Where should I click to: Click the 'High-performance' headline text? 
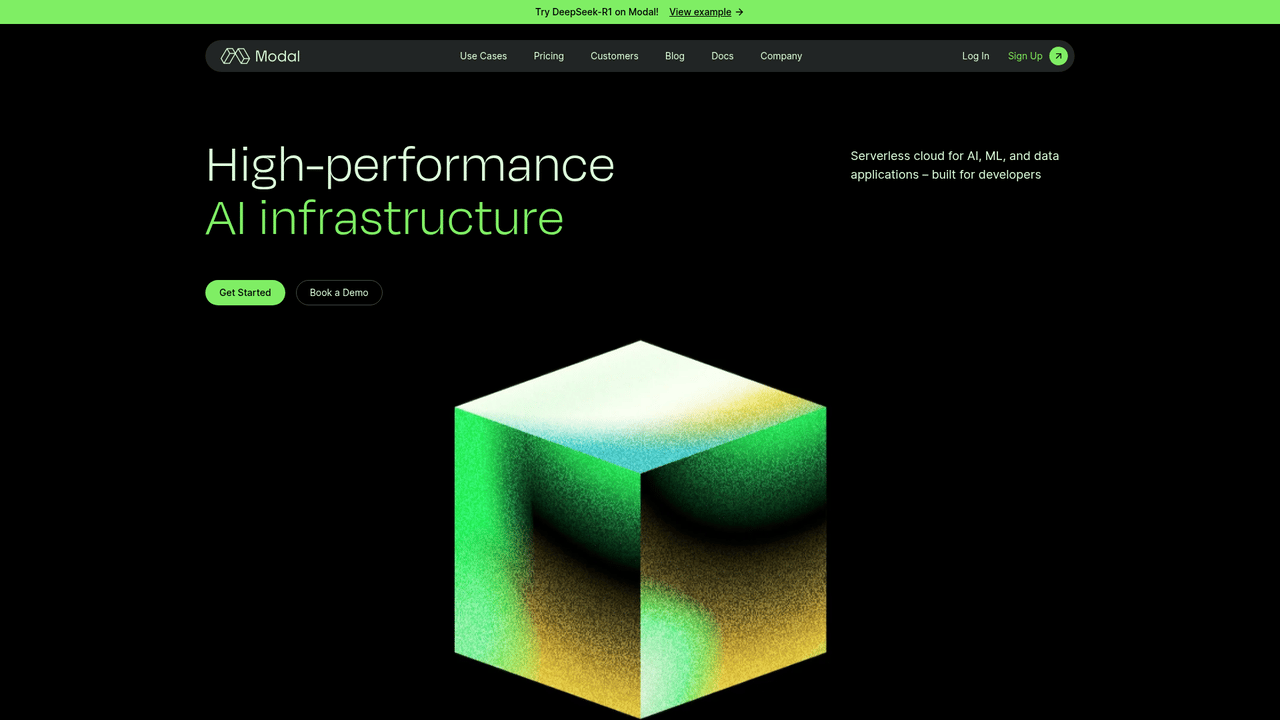(x=410, y=165)
